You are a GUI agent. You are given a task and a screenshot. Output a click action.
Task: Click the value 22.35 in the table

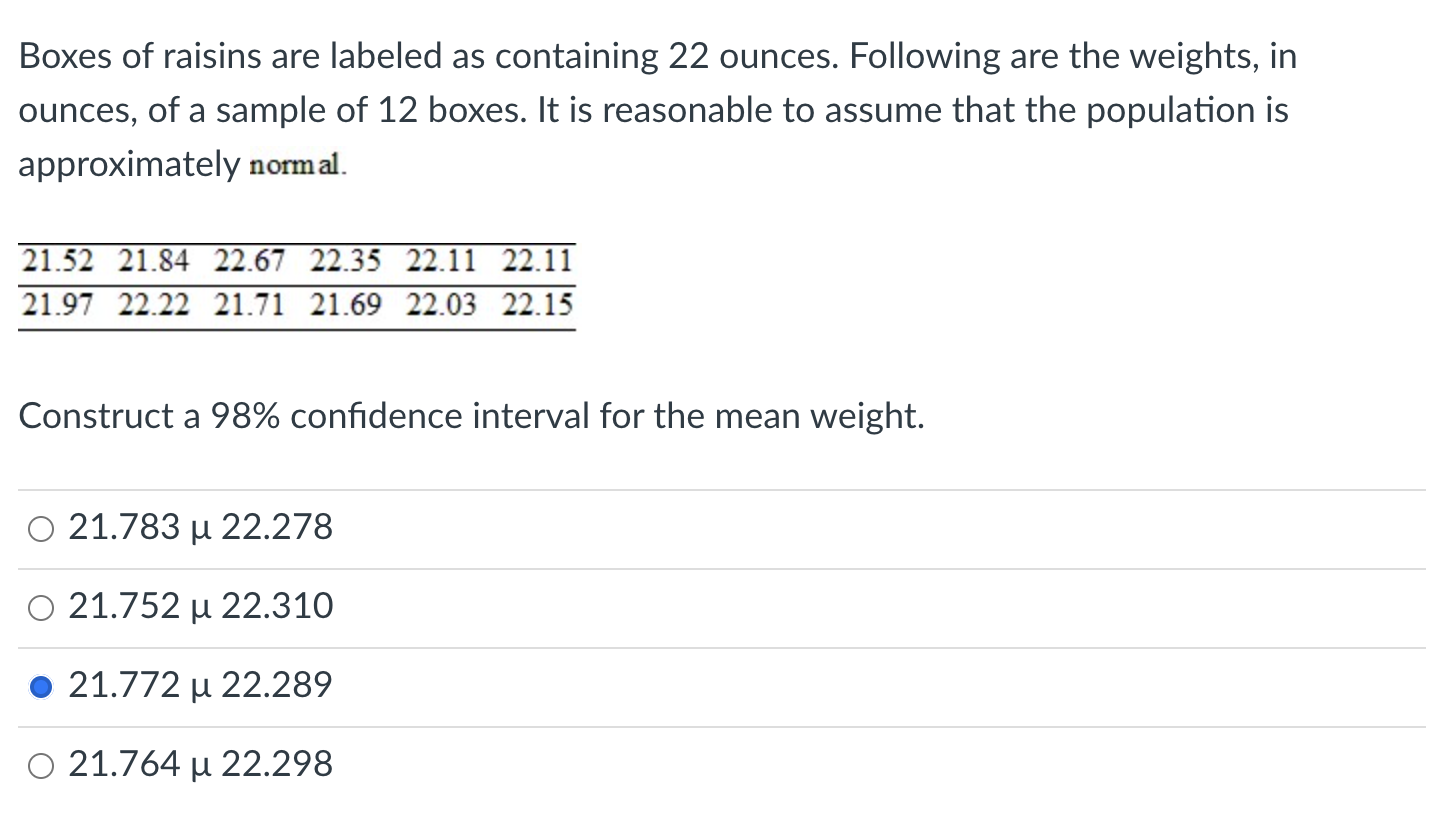345,260
